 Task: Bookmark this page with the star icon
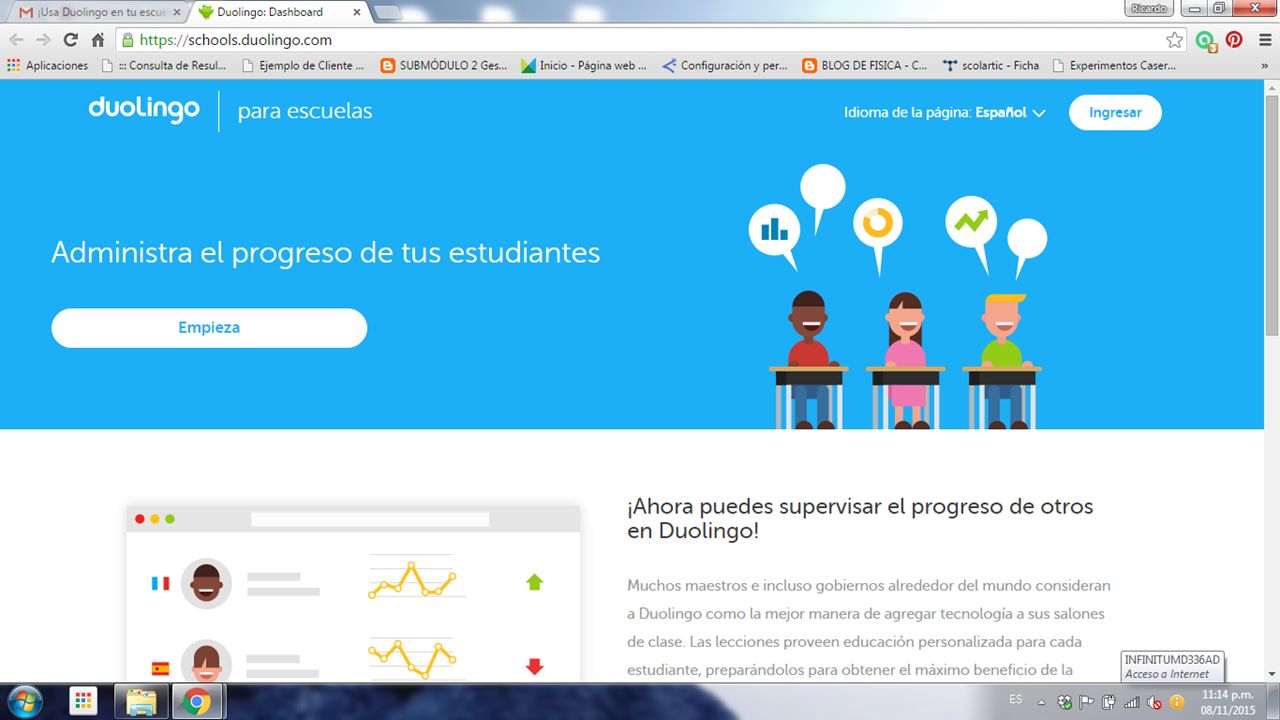click(x=1175, y=40)
